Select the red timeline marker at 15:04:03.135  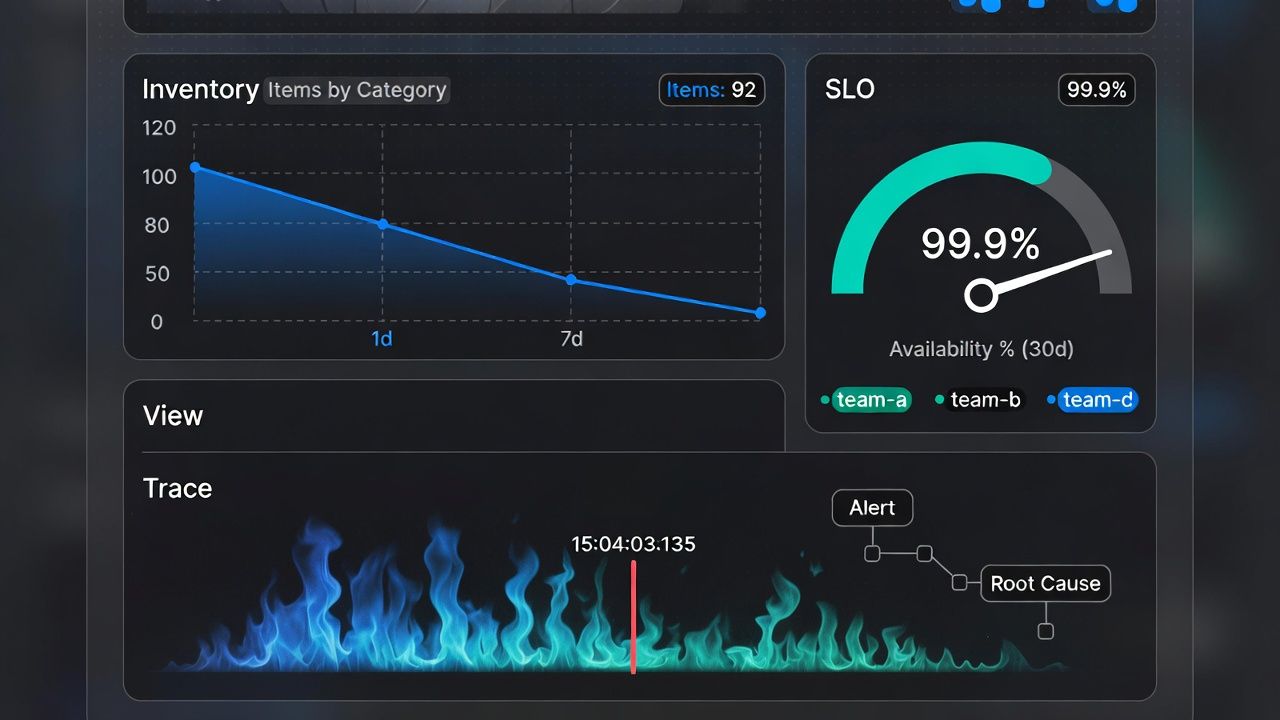(x=633, y=615)
